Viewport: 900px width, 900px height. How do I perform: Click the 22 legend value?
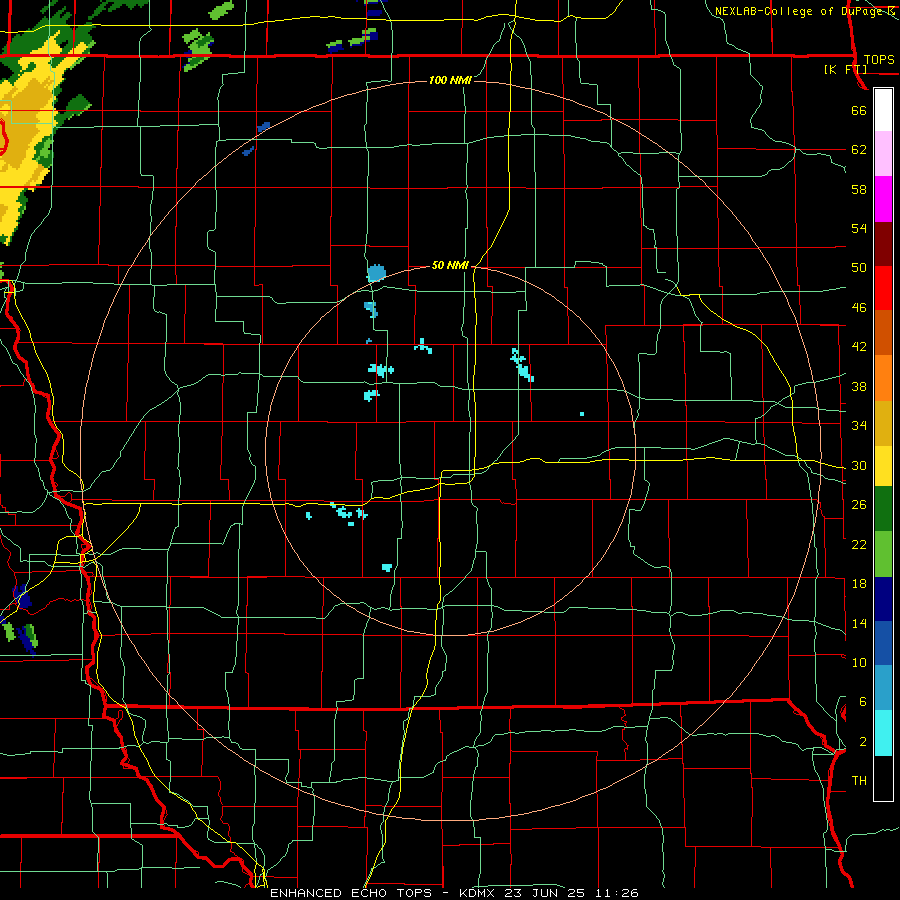859,544
